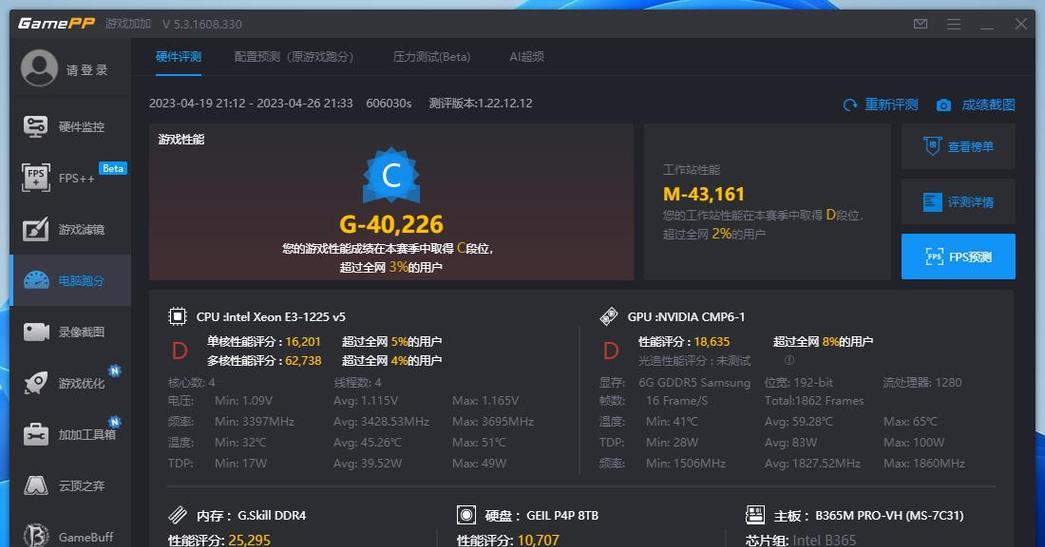Click CPU Avg: 45.26℃ temperature value

coord(368,442)
